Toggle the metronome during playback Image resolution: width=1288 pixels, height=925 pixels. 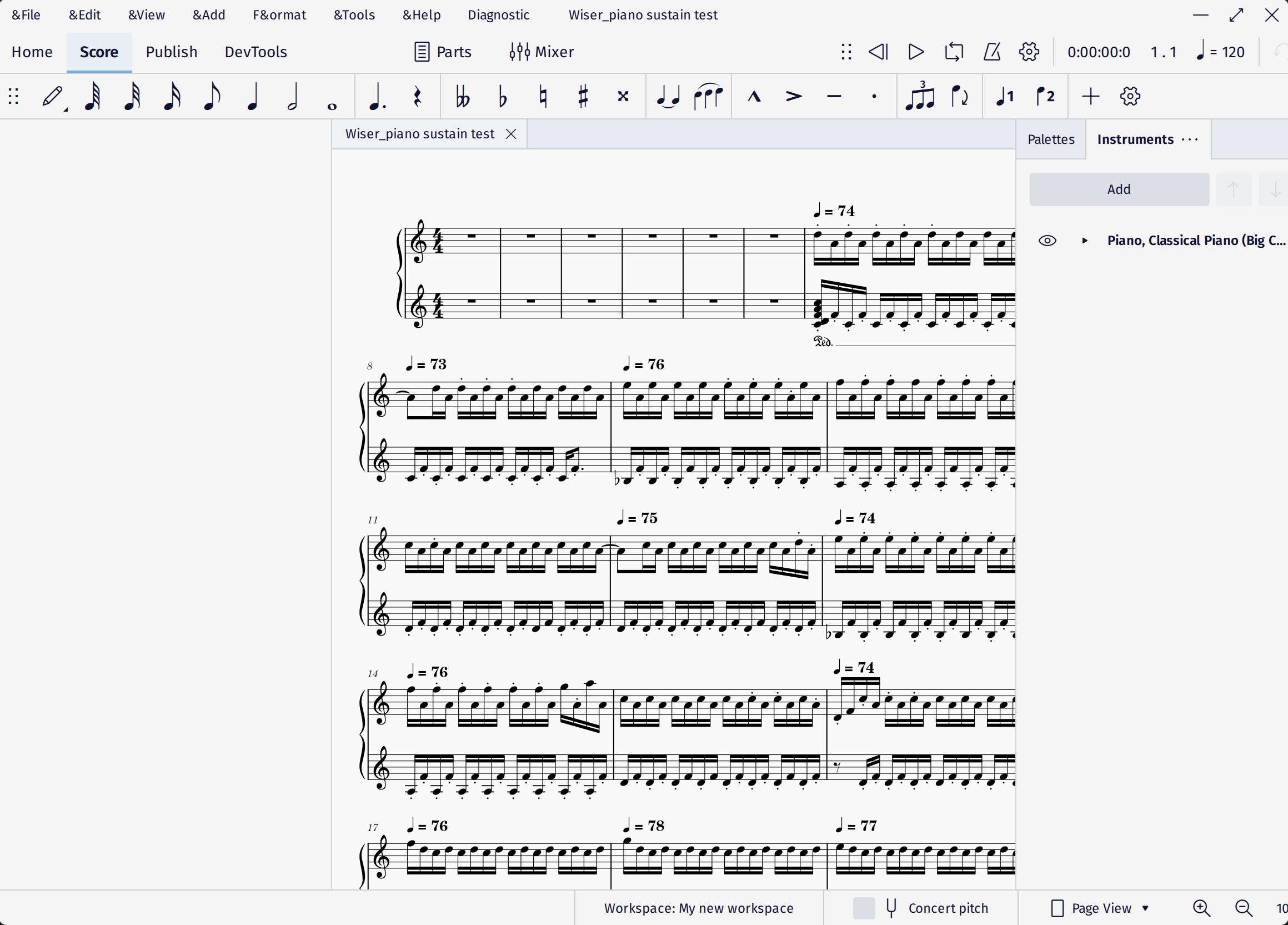coord(991,52)
